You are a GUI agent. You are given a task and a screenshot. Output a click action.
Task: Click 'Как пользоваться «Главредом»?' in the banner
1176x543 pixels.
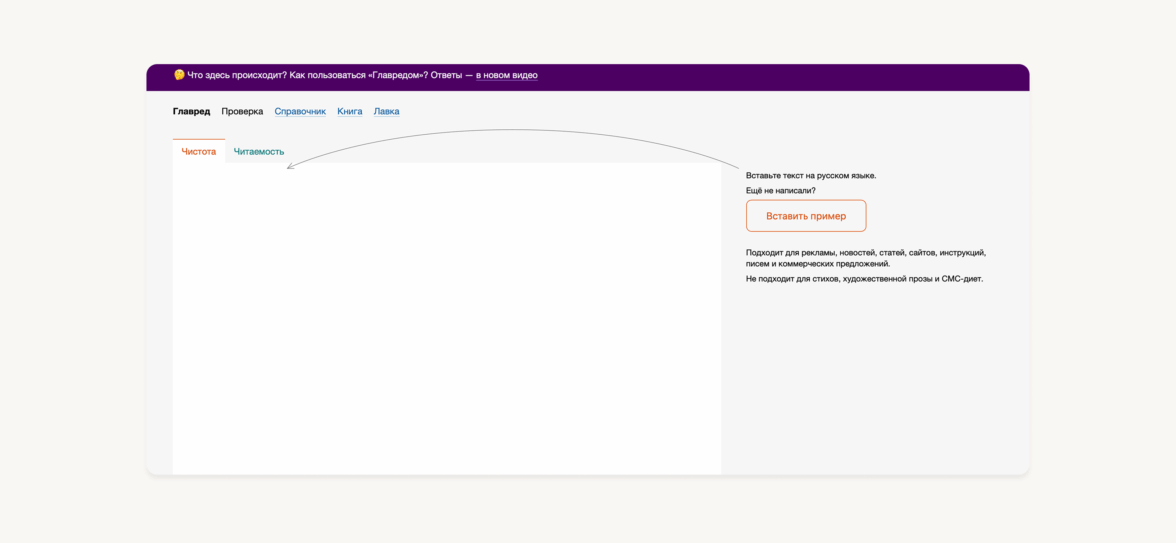click(358, 76)
